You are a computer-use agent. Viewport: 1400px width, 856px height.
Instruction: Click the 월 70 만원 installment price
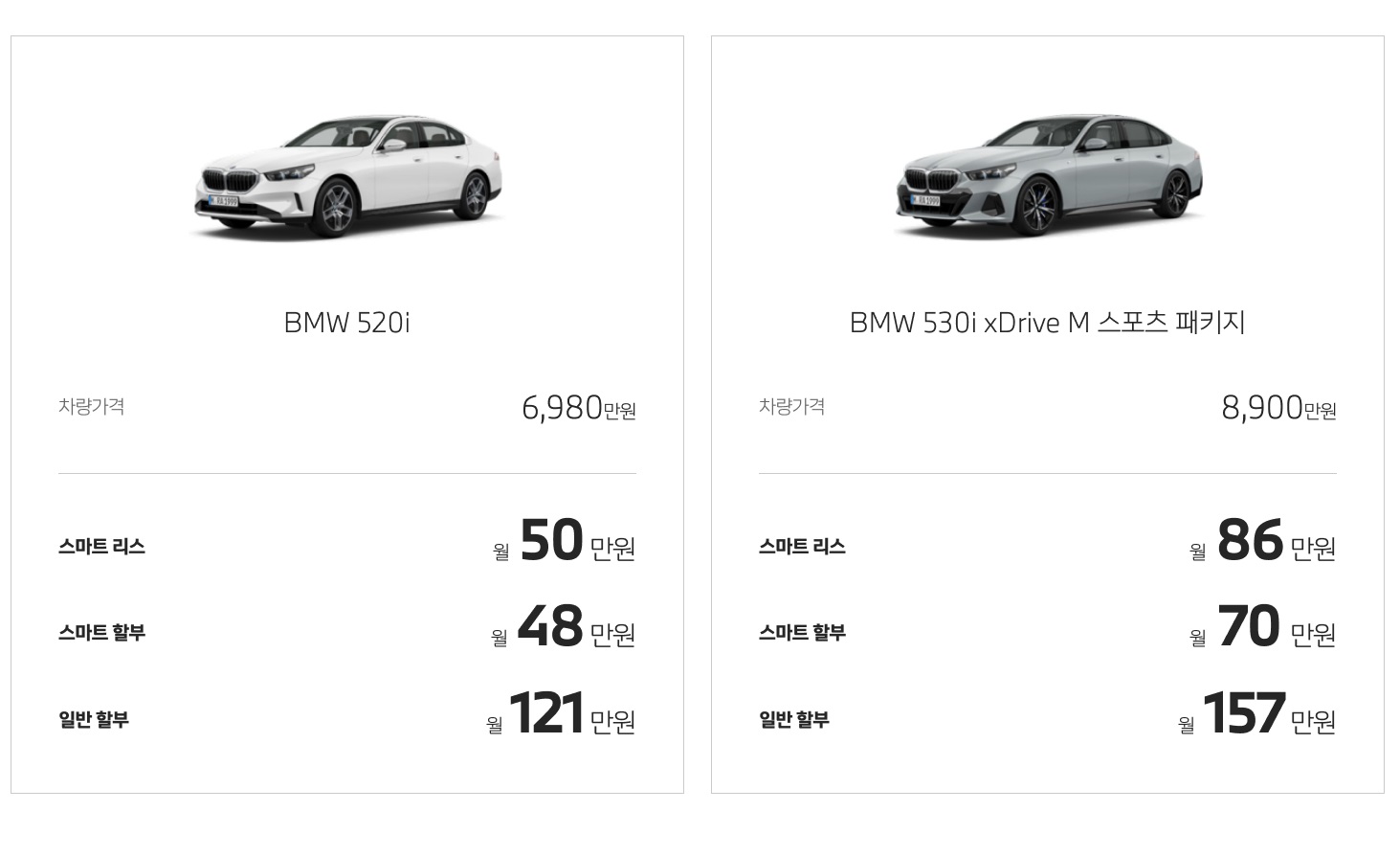click(1263, 629)
